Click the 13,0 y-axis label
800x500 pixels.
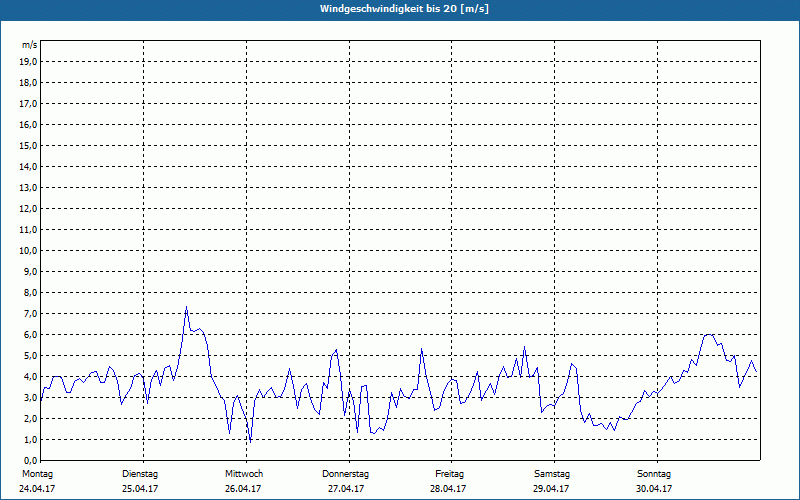point(30,188)
